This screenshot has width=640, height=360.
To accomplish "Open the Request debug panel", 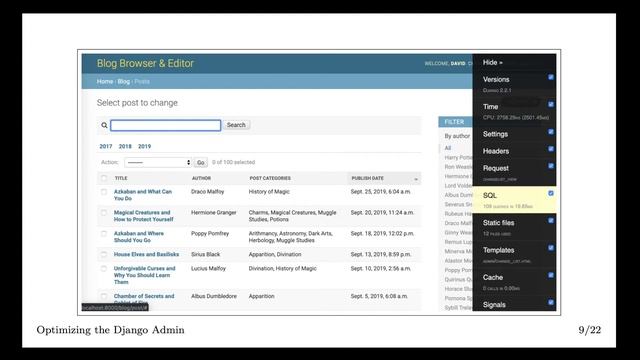I will pyautogui.click(x=496, y=169).
